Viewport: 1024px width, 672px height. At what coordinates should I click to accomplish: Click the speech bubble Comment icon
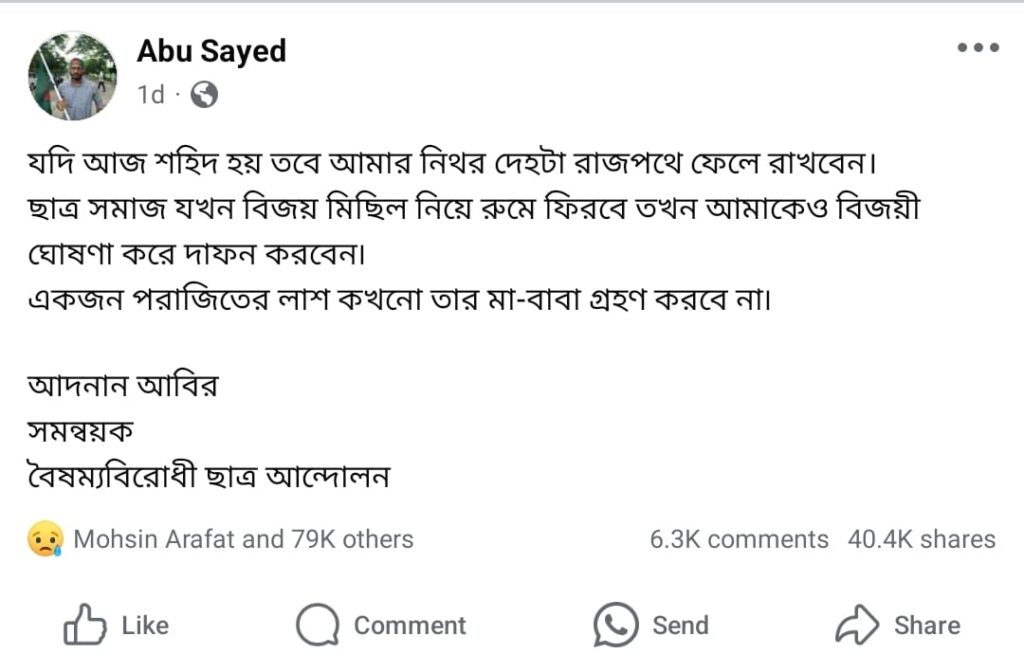click(318, 626)
